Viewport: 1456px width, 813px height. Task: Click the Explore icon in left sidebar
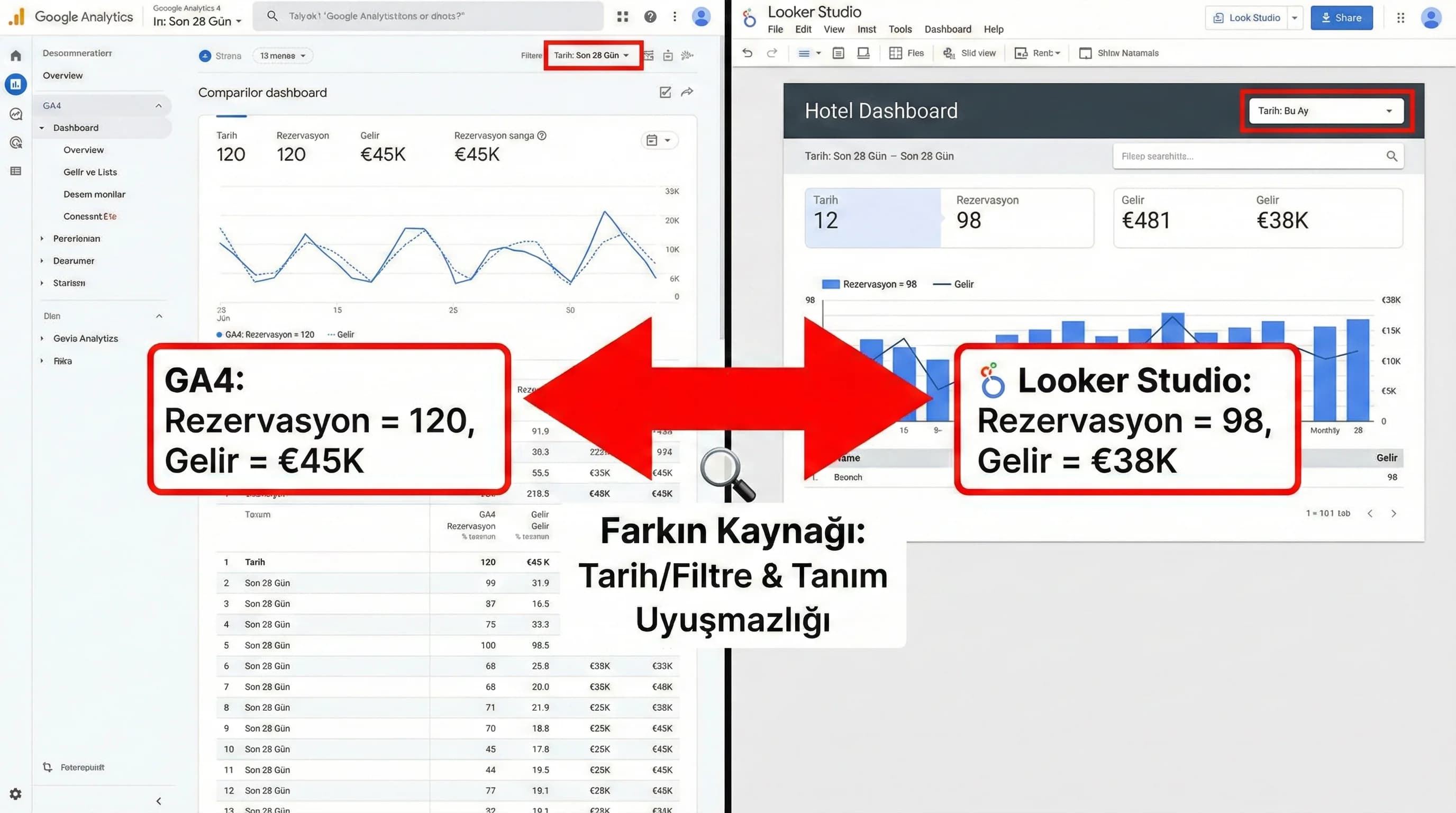(x=15, y=114)
